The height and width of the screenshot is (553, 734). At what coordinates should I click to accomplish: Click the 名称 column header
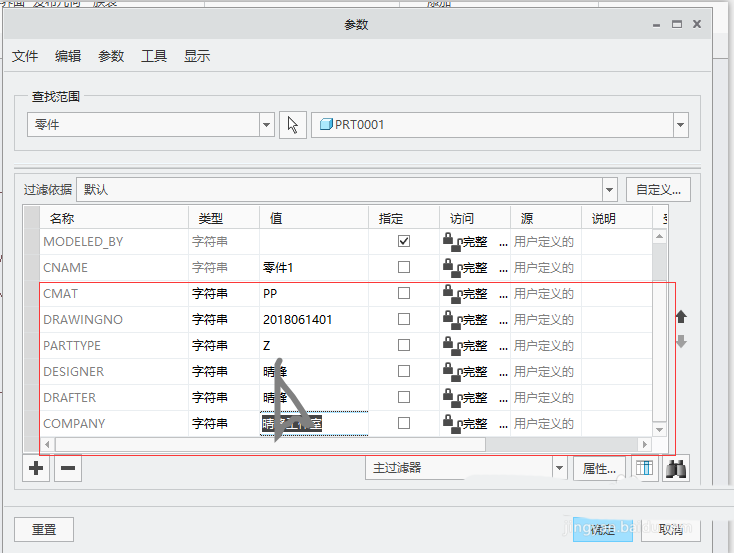[x=114, y=218]
